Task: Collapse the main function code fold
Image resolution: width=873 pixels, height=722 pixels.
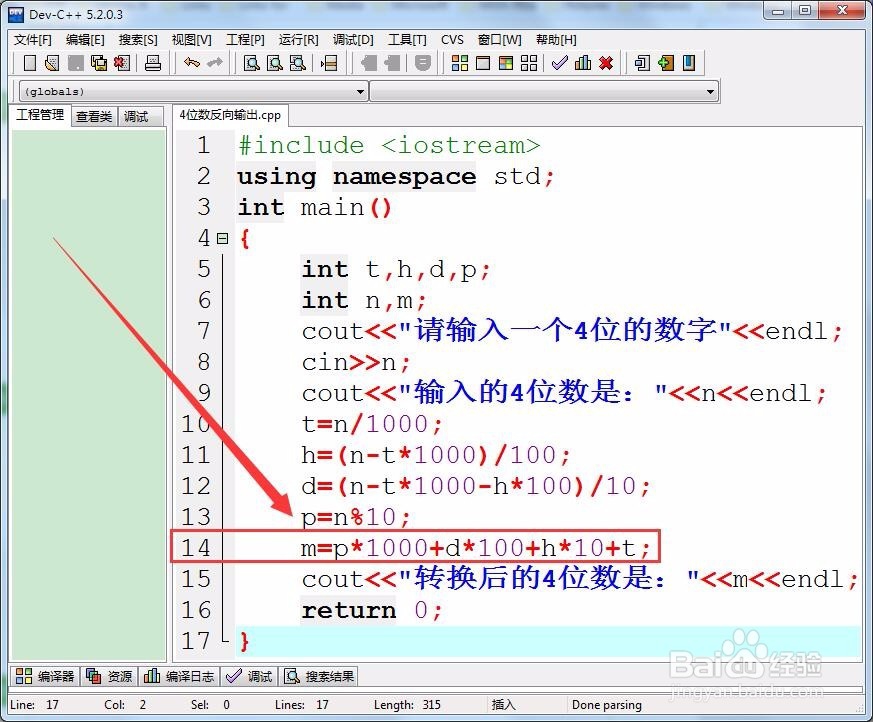Action: [x=223, y=239]
